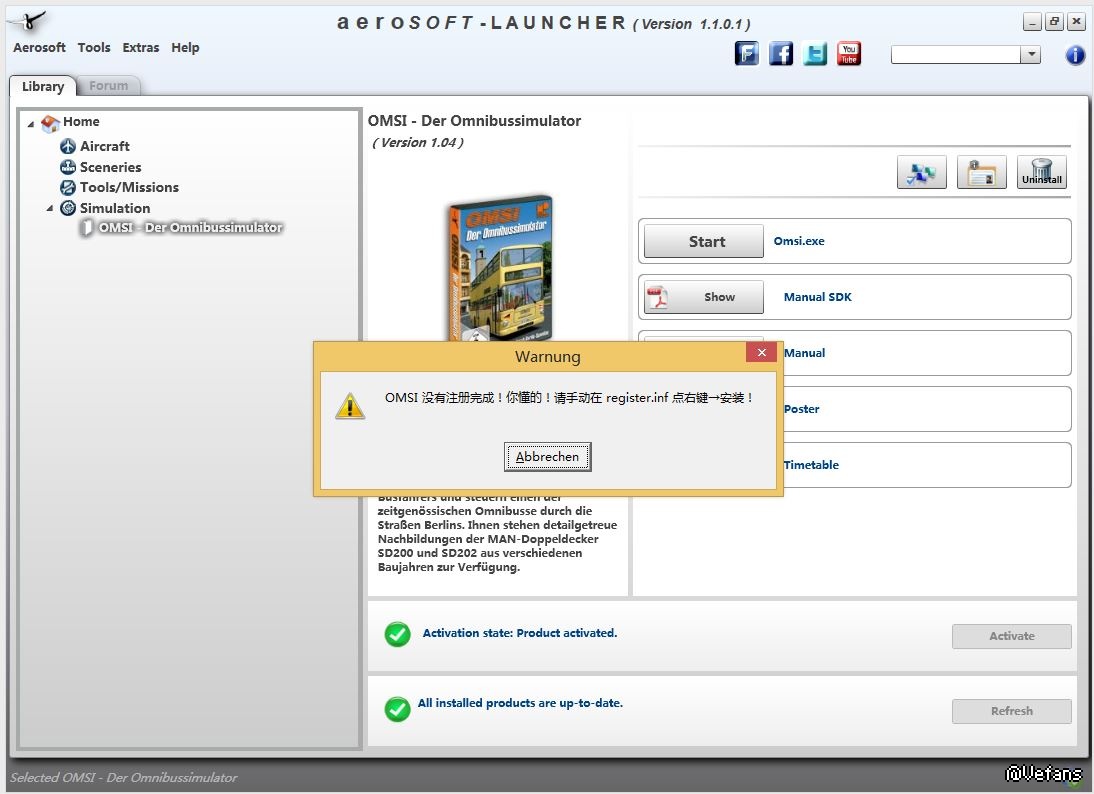Open the Extras menu

point(141,47)
